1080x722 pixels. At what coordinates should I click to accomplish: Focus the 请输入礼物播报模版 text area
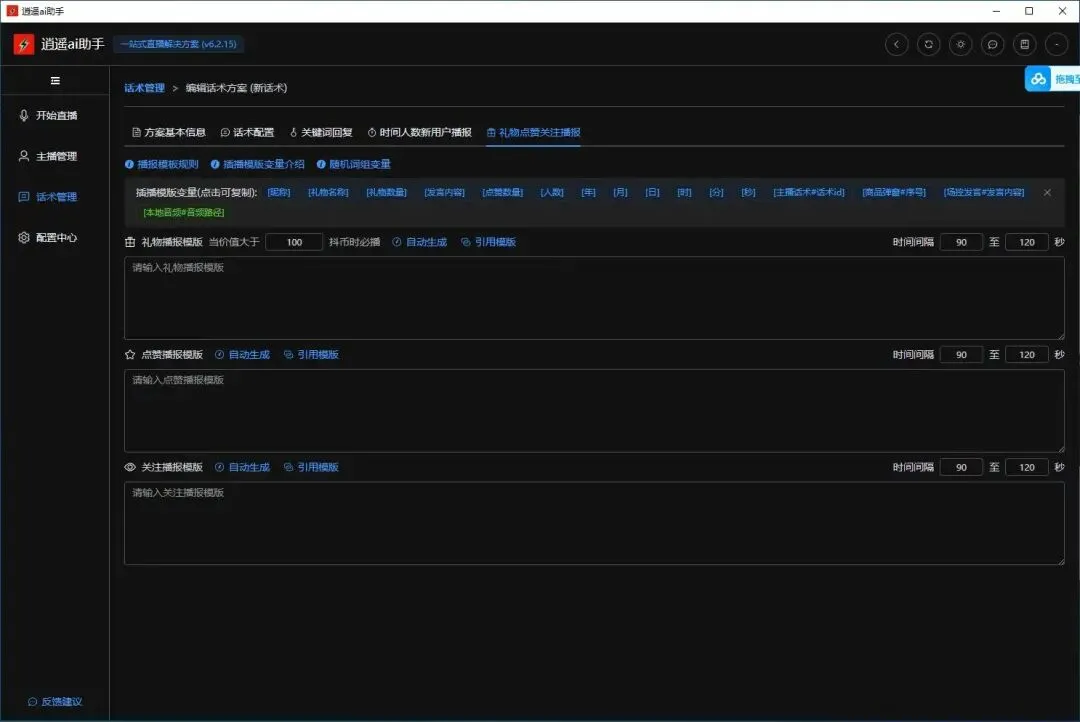(594, 298)
